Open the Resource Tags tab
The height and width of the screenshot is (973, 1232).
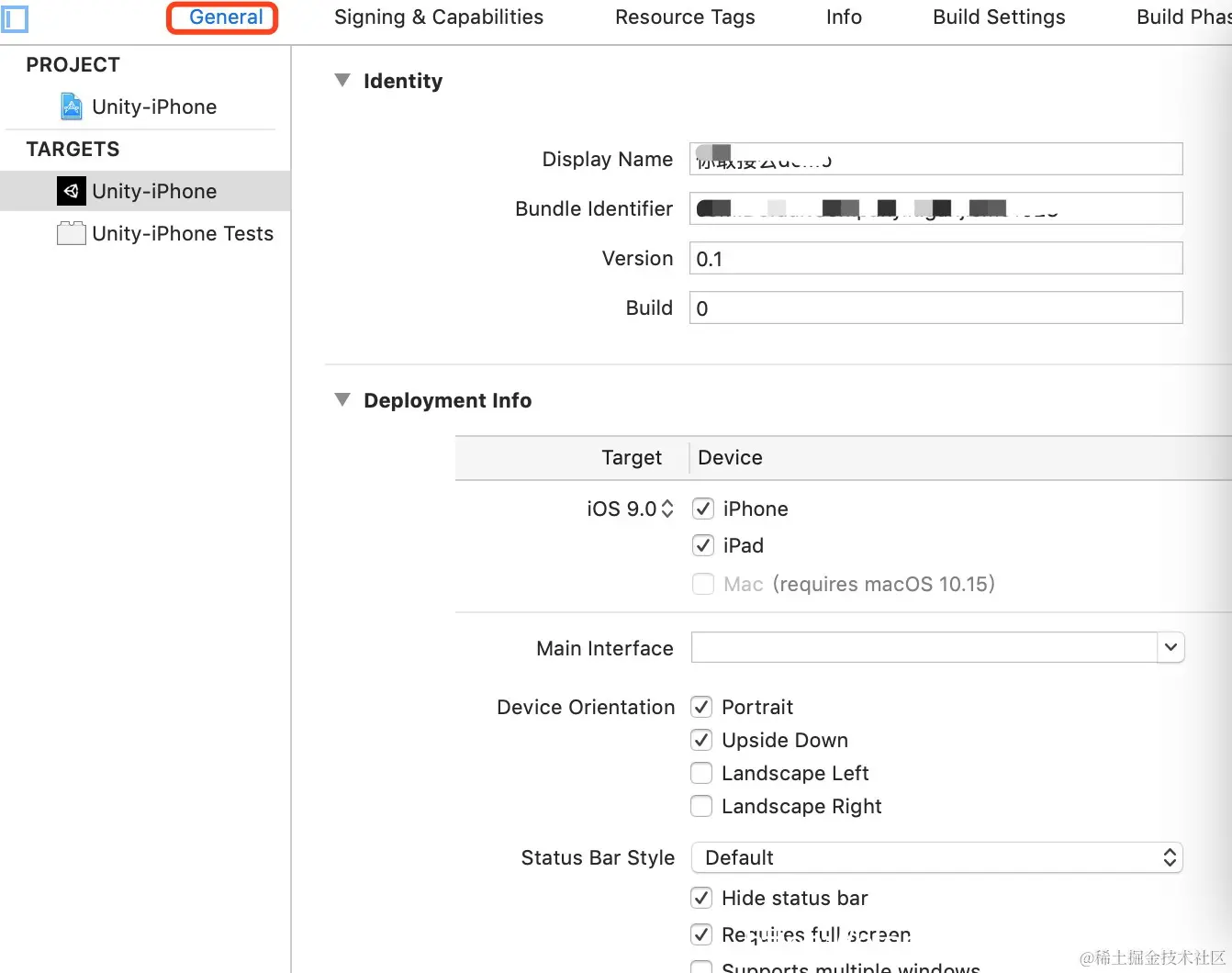coord(685,17)
